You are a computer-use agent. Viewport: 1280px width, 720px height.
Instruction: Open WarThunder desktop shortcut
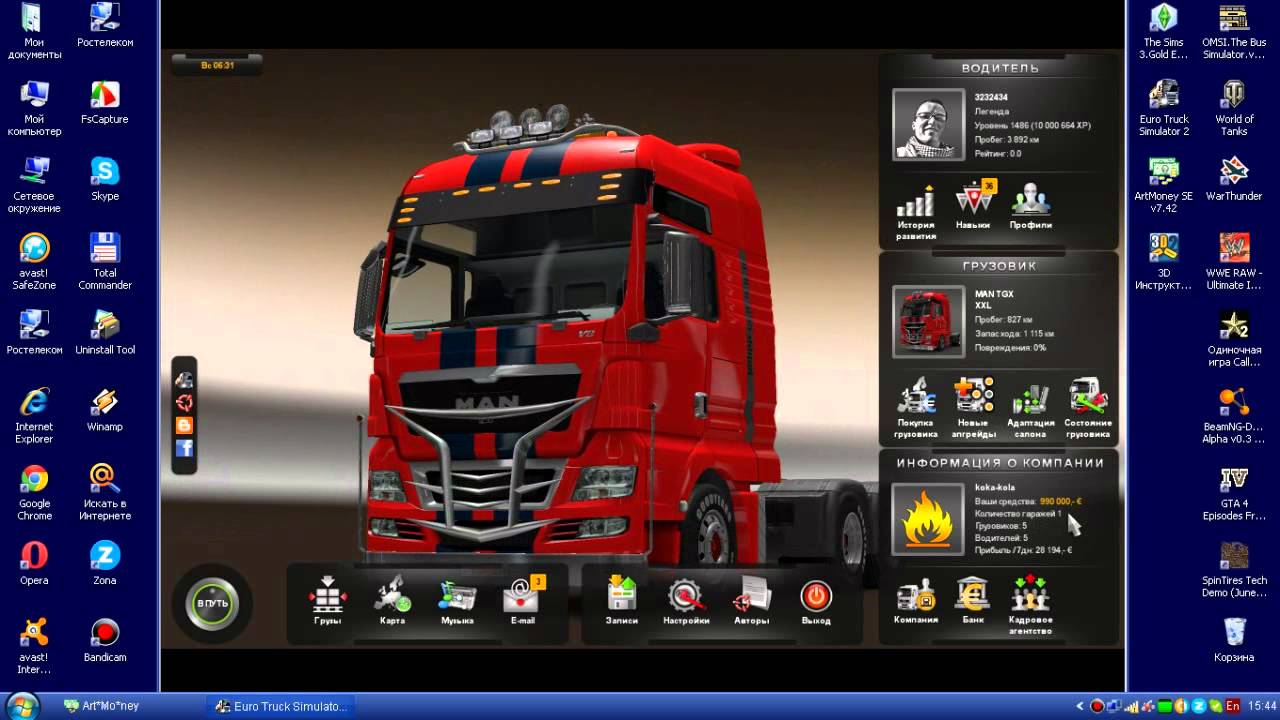[x=1234, y=178]
